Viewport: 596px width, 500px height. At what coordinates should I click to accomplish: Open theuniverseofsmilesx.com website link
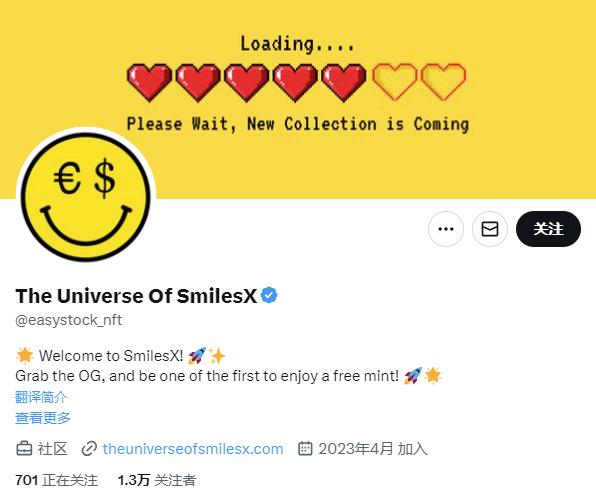[193, 449]
